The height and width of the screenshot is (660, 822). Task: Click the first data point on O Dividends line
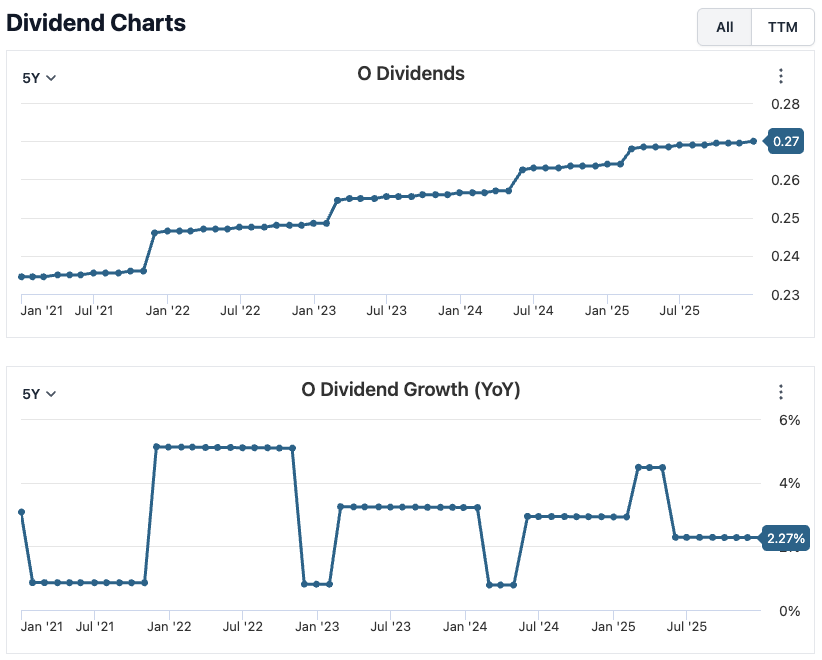[x=21, y=277]
